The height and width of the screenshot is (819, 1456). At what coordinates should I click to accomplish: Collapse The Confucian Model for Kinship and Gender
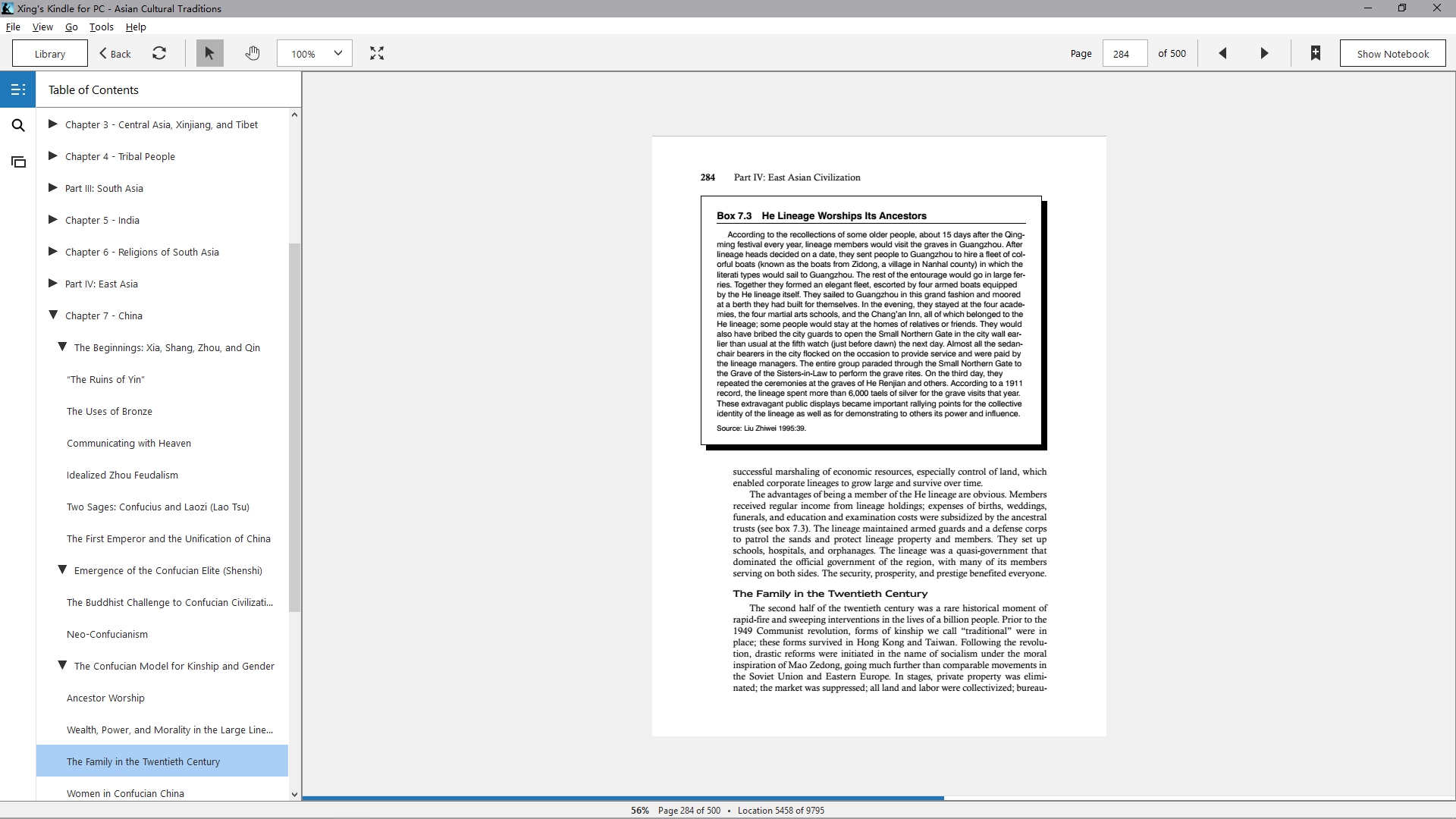pyautogui.click(x=62, y=665)
